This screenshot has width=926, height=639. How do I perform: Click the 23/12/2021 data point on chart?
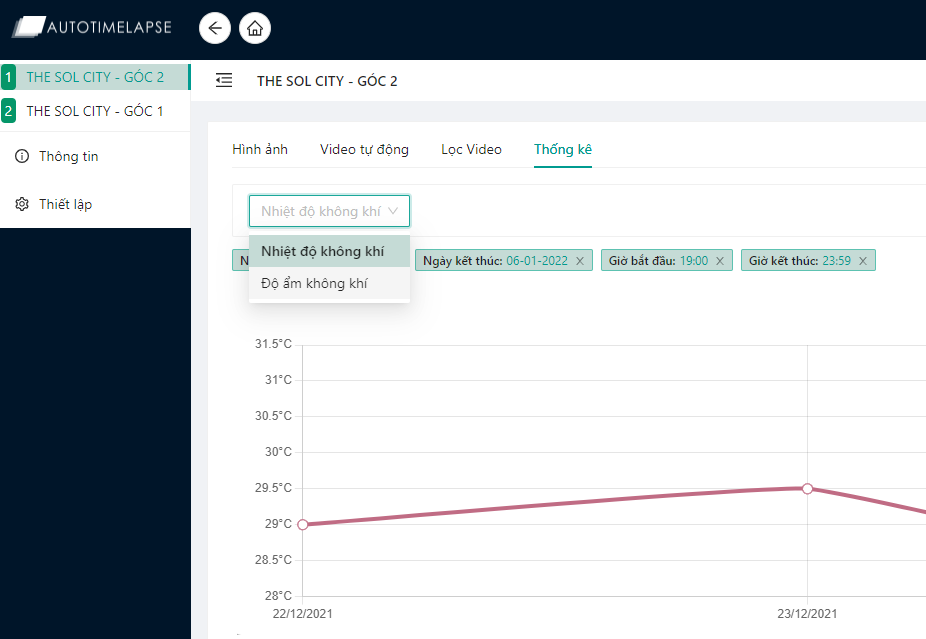[807, 488]
